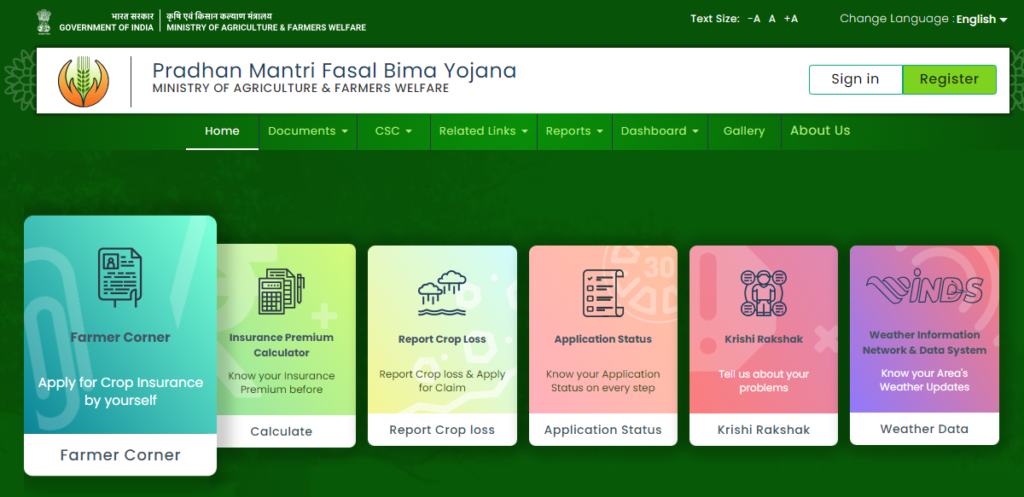Click the Farmer Corner card footer button

120,455
